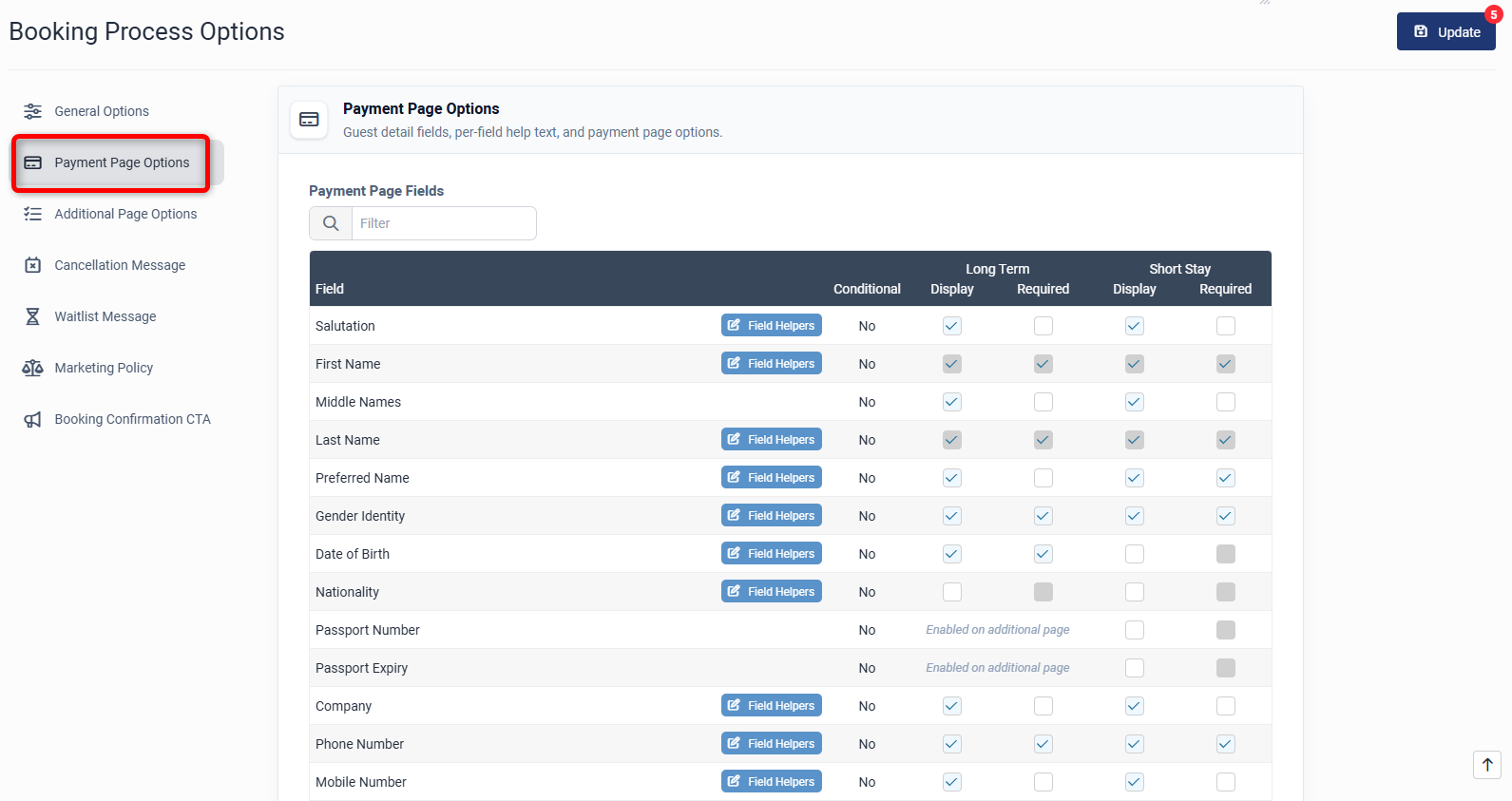Image resolution: width=1512 pixels, height=801 pixels.
Task: Click the Payment Page Options card icon in sidebar
Action: click(32, 162)
